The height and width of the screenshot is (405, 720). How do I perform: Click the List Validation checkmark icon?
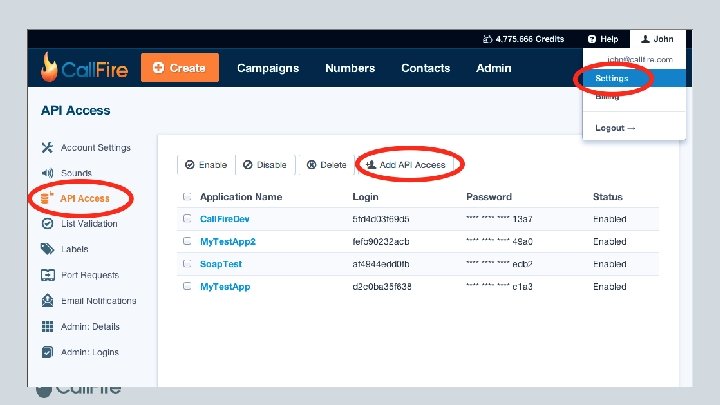click(47, 224)
